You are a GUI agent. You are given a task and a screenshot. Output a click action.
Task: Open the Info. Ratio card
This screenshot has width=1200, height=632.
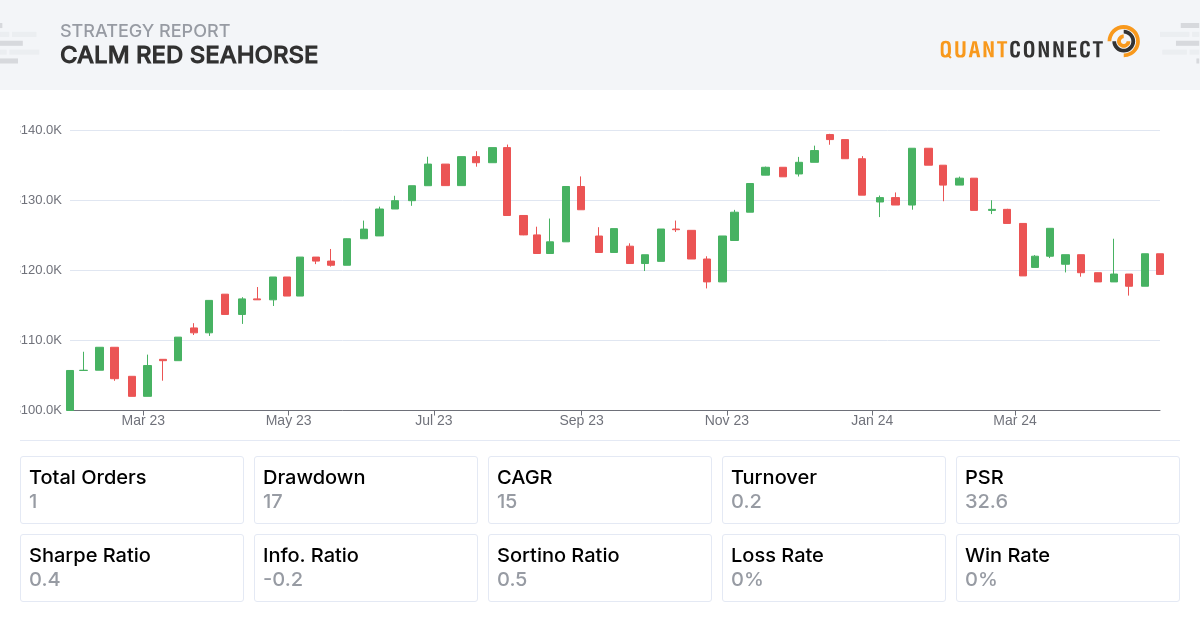tap(366, 568)
